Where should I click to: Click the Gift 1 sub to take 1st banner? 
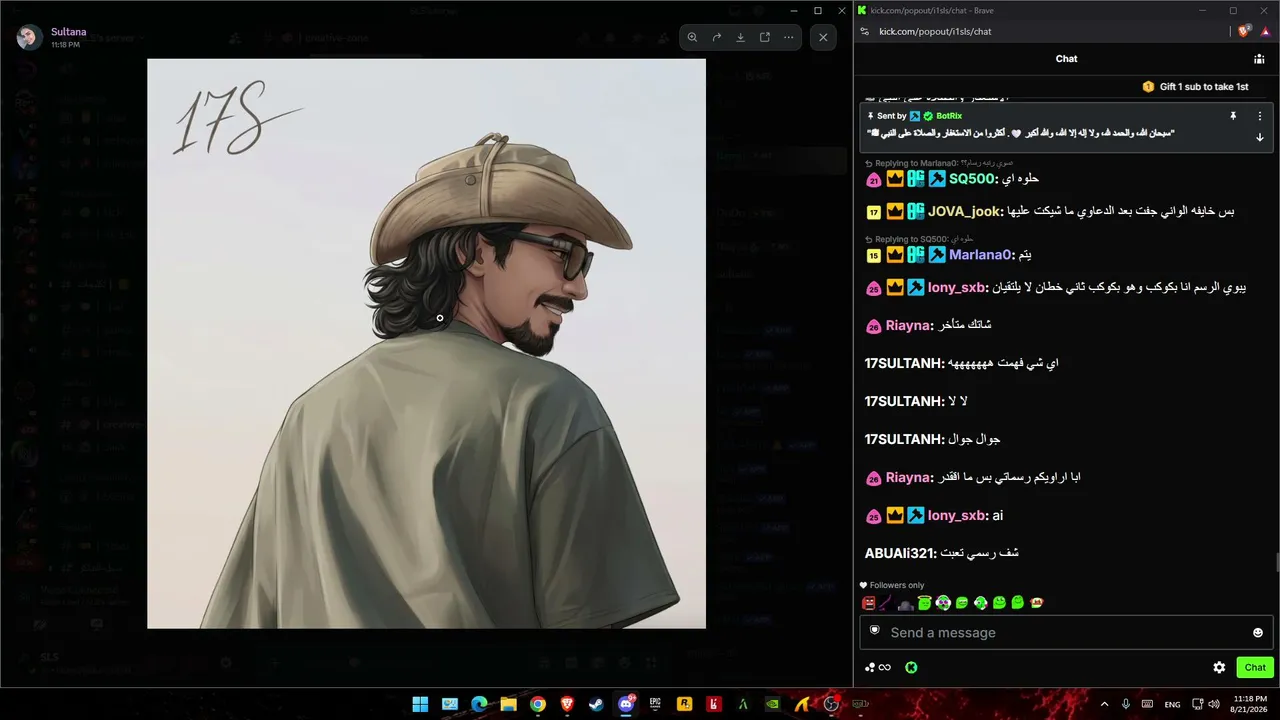[1196, 87]
